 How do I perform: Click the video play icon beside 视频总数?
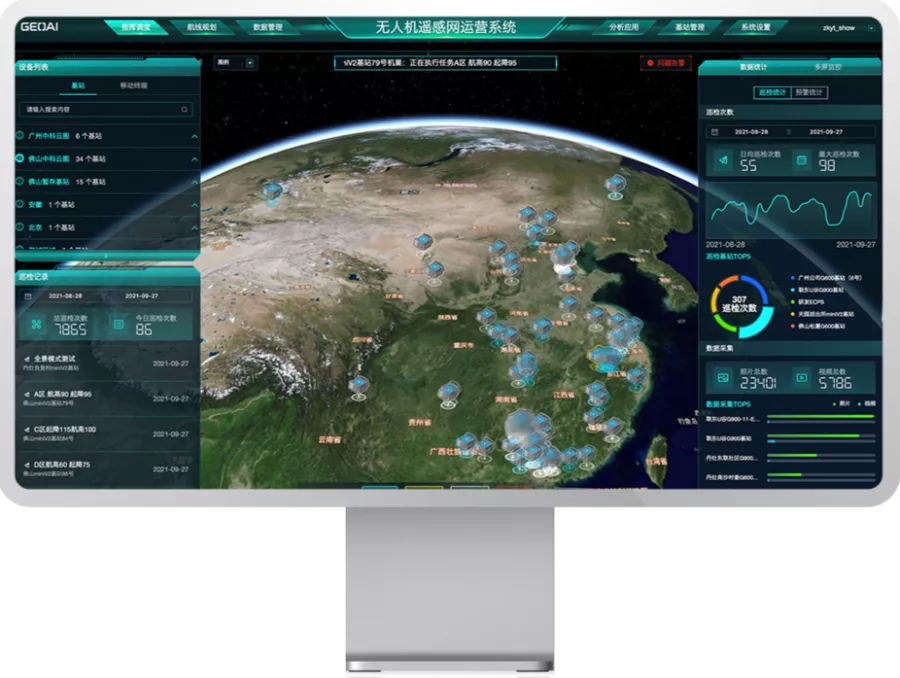coord(802,378)
